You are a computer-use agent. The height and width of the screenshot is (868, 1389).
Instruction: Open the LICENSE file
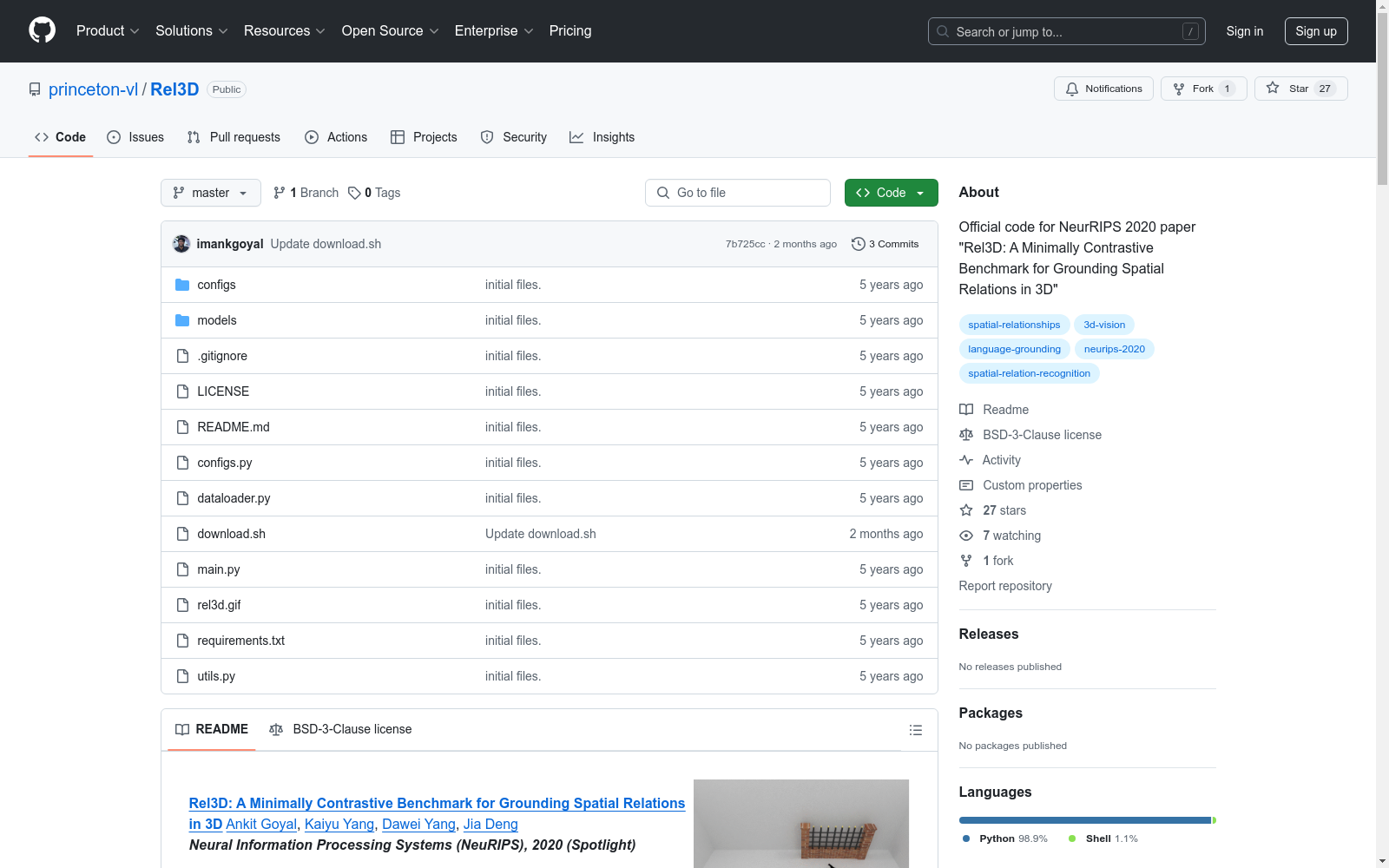(x=223, y=391)
